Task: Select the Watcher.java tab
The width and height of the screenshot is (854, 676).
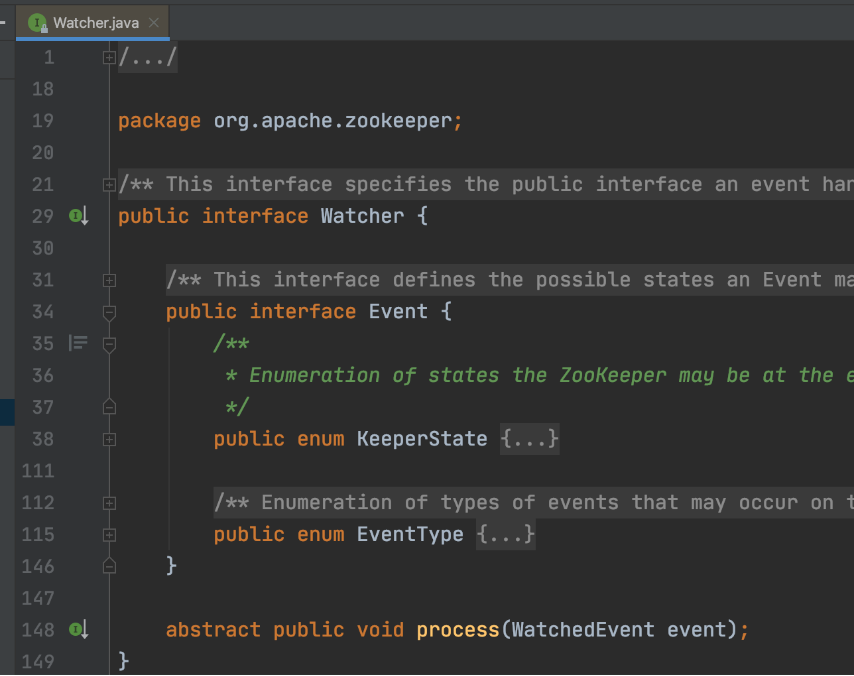Action: [95, 22]
